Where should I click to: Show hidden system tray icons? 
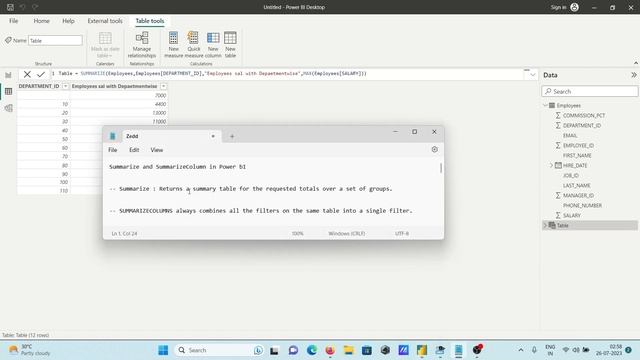coord(520,350)
